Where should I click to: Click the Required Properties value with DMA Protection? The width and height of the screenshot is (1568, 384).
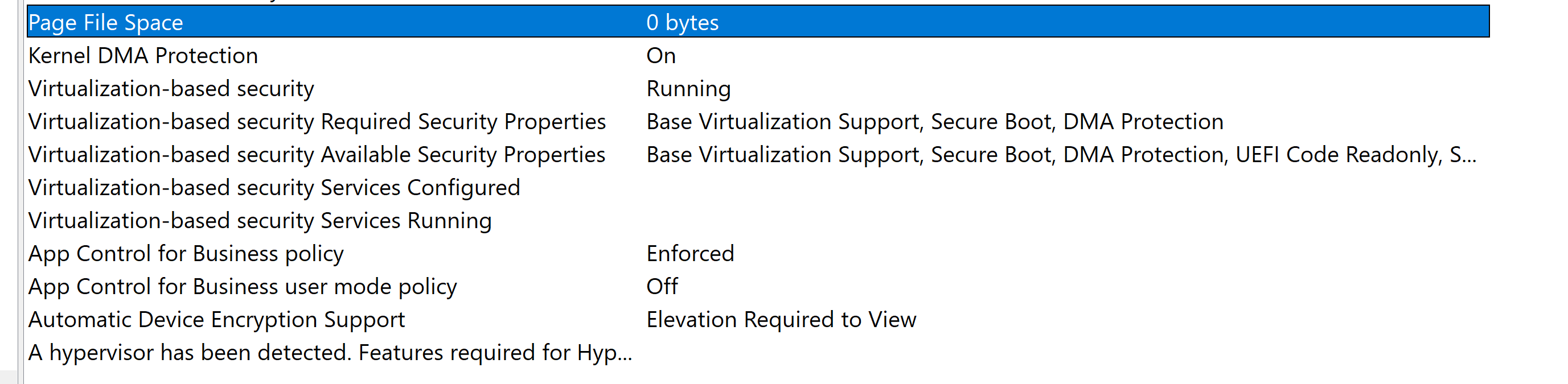tap(934, 122)
